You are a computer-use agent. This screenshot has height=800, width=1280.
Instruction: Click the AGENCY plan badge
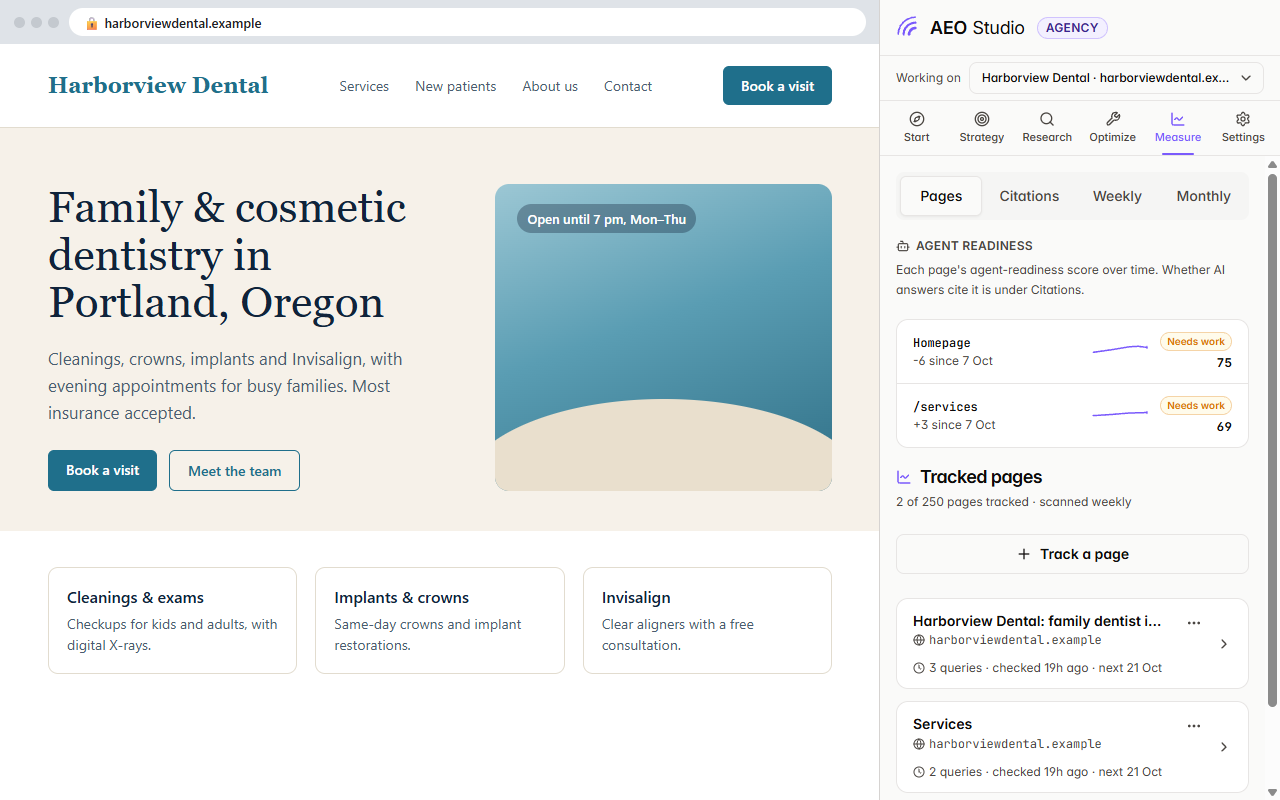pyautogui.click(x=1072, y=28)
